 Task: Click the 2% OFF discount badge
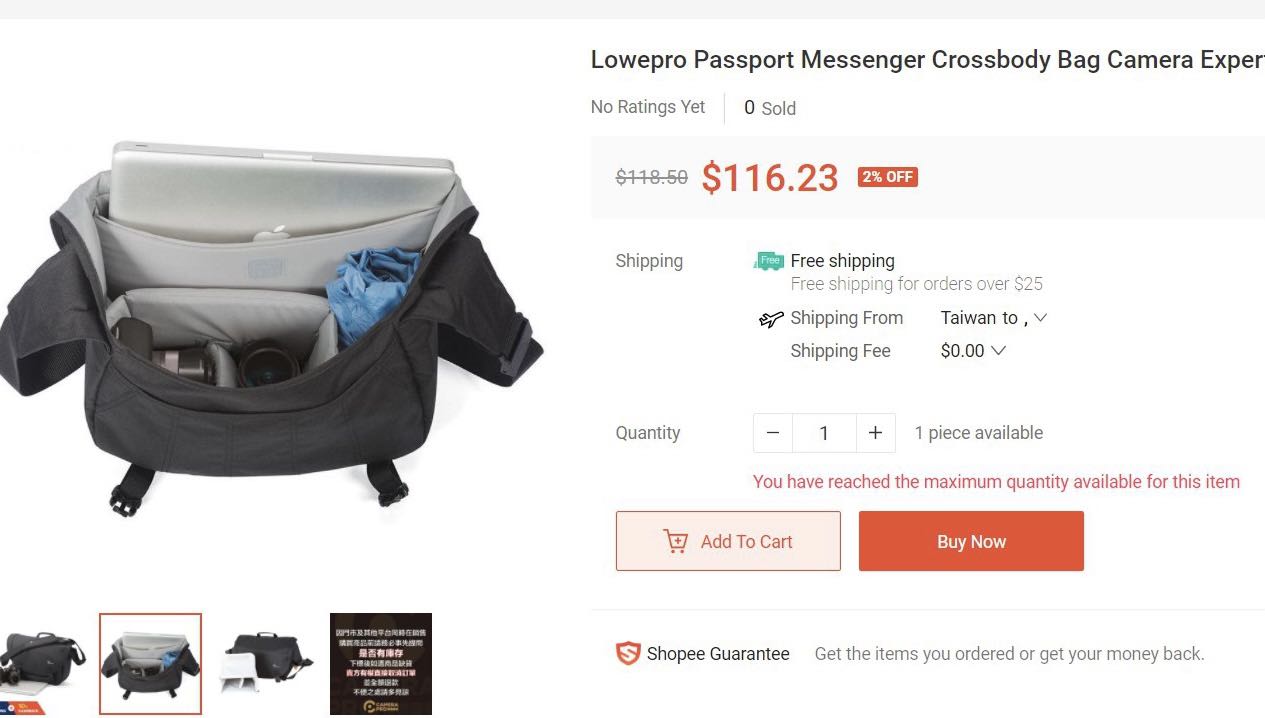click(887, 177)
